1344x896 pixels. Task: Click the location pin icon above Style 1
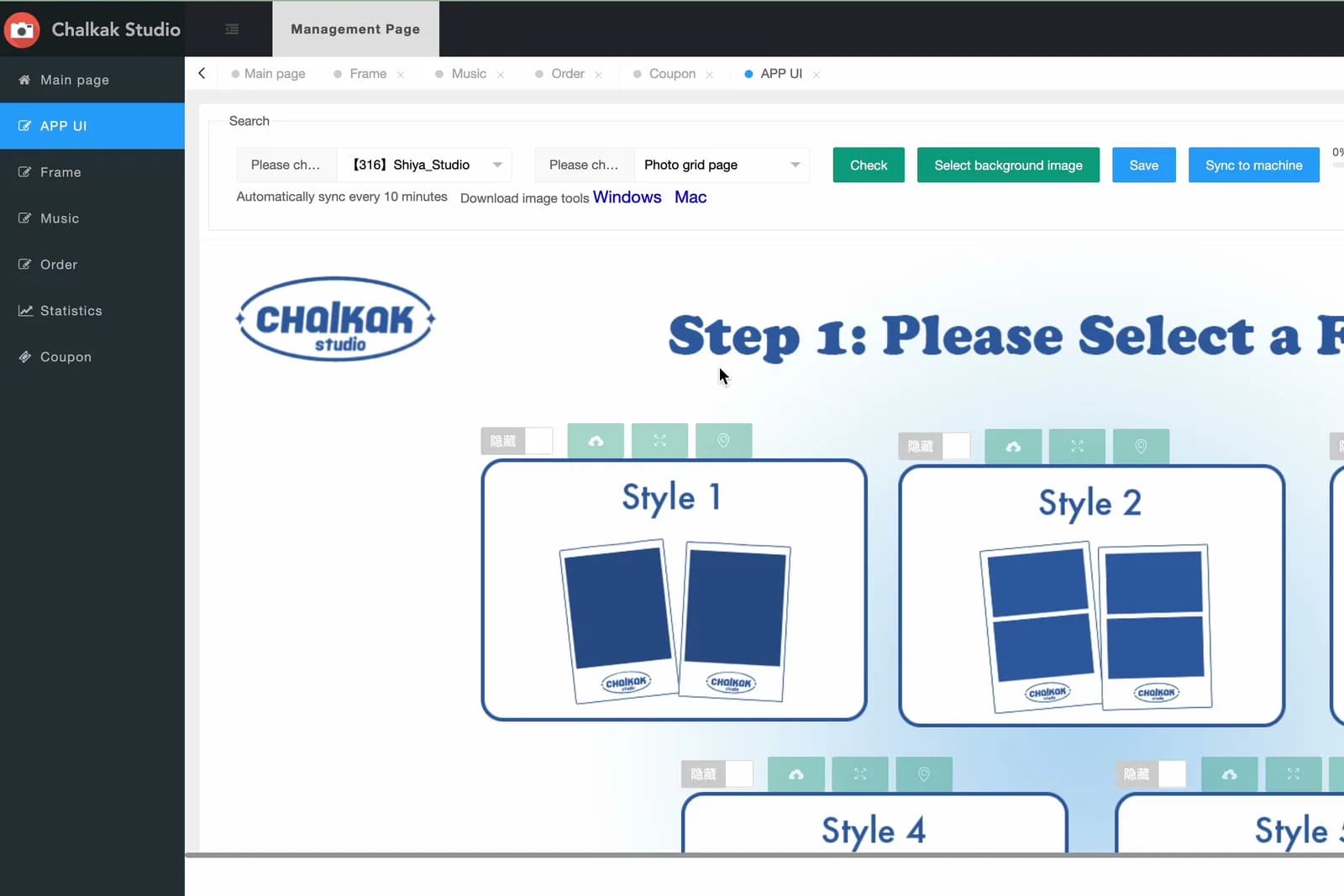click(x=723, y=441)
